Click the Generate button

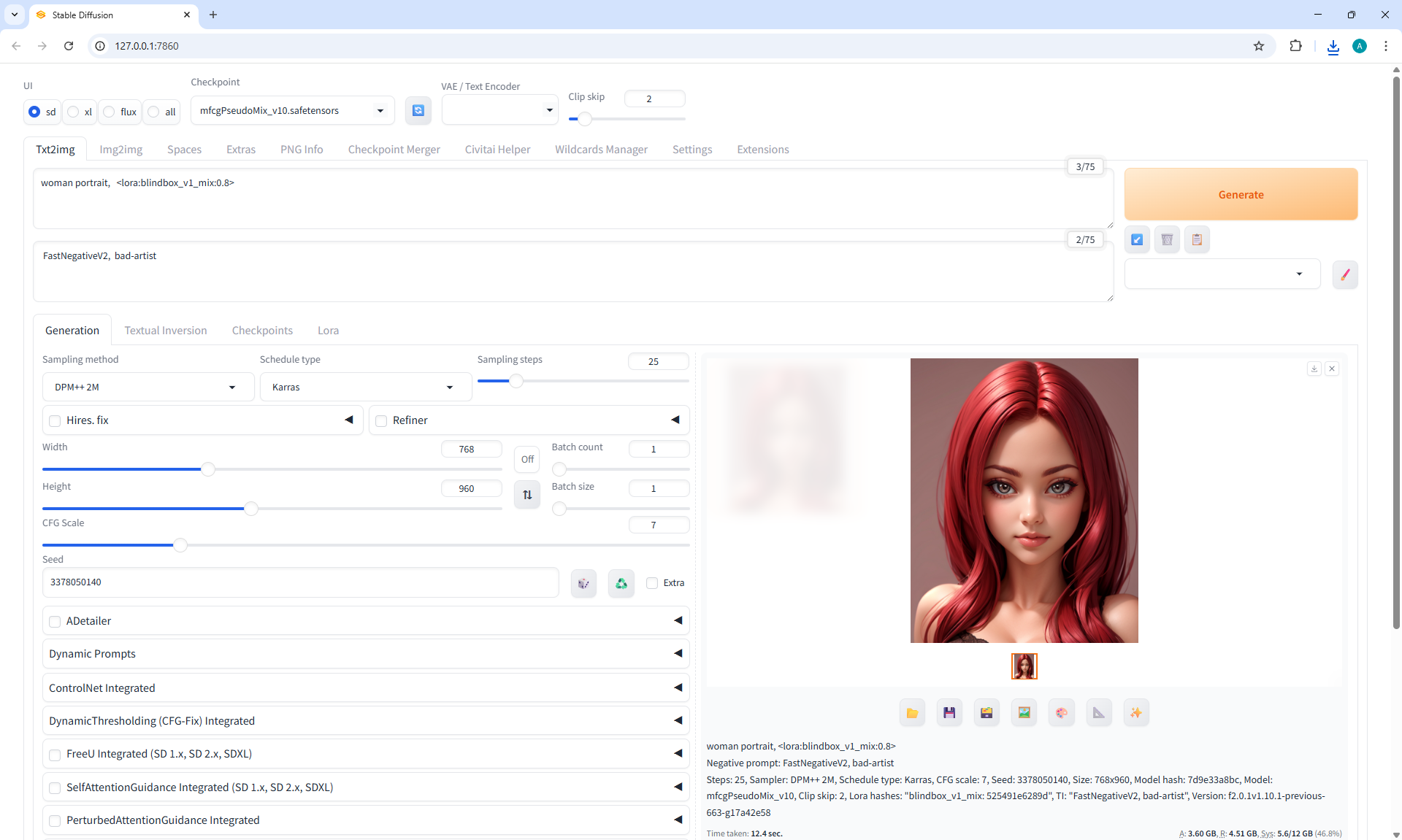point(1241,194)
